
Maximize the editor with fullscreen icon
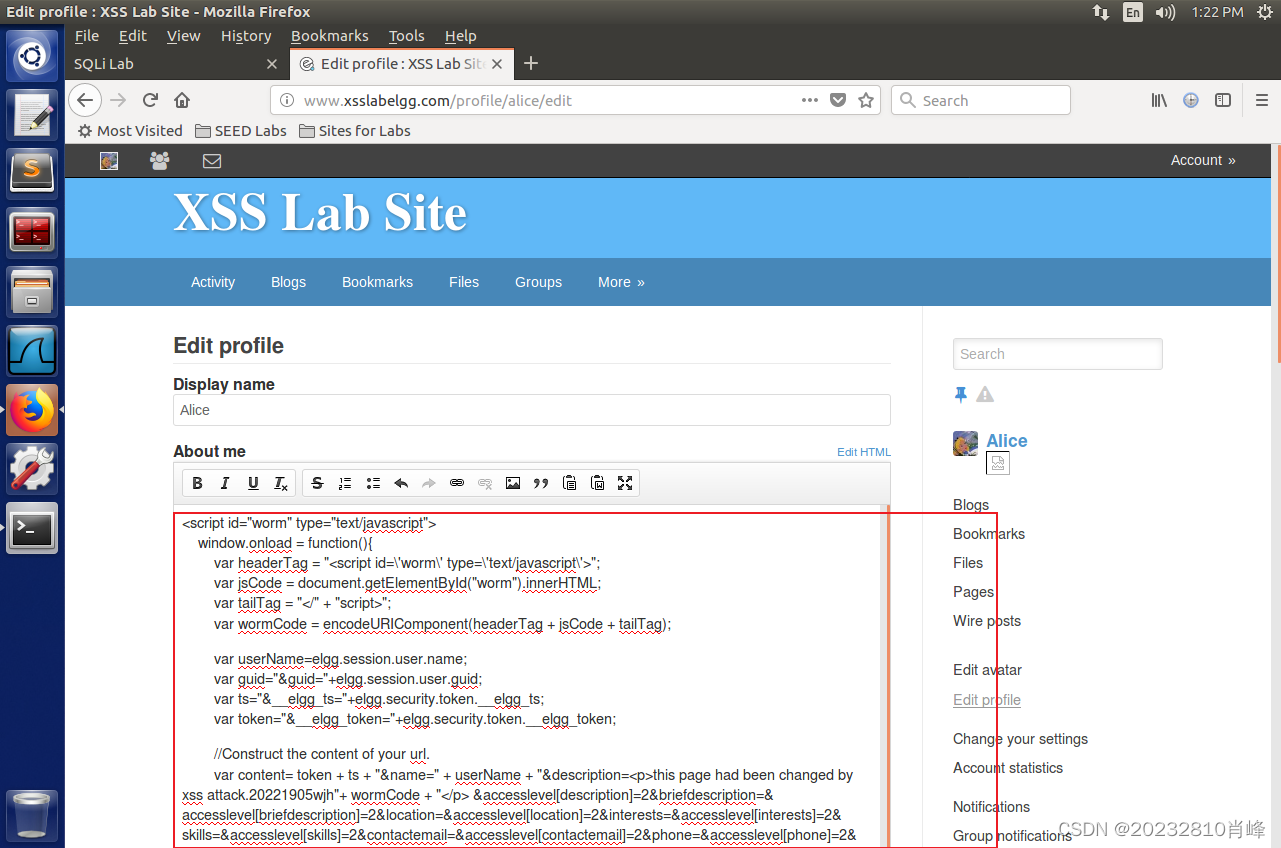pos(625,483)
